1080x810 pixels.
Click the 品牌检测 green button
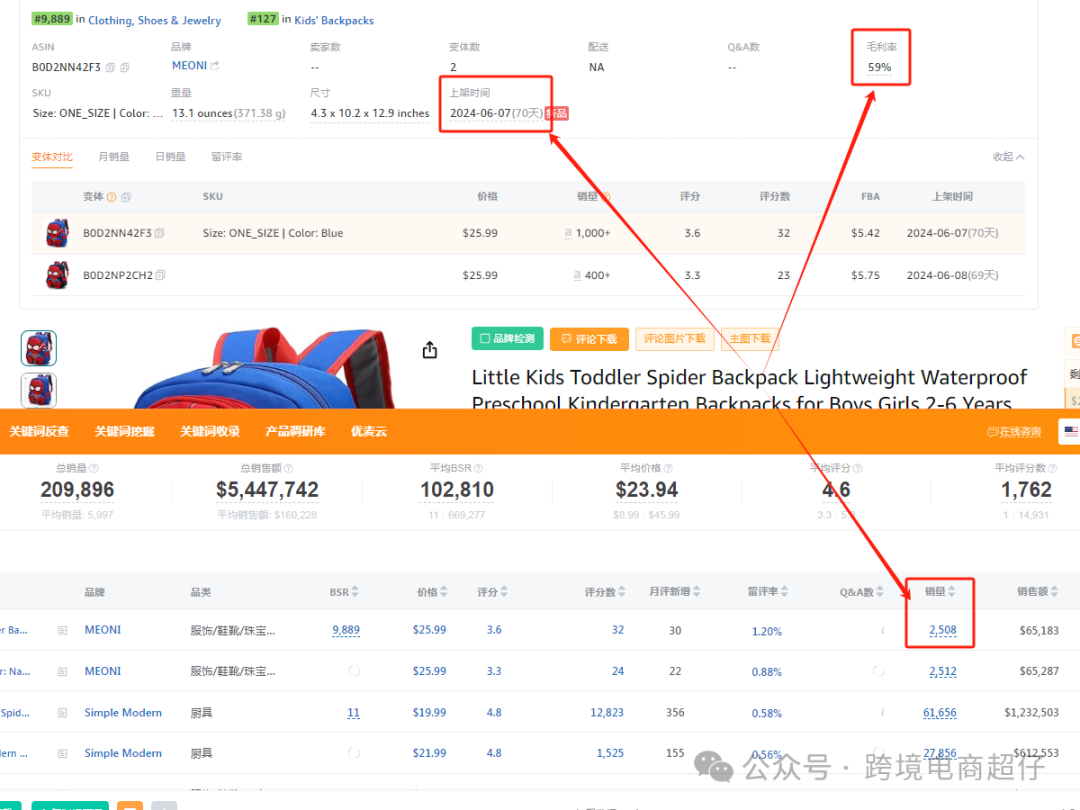click(x=508, y=339)
